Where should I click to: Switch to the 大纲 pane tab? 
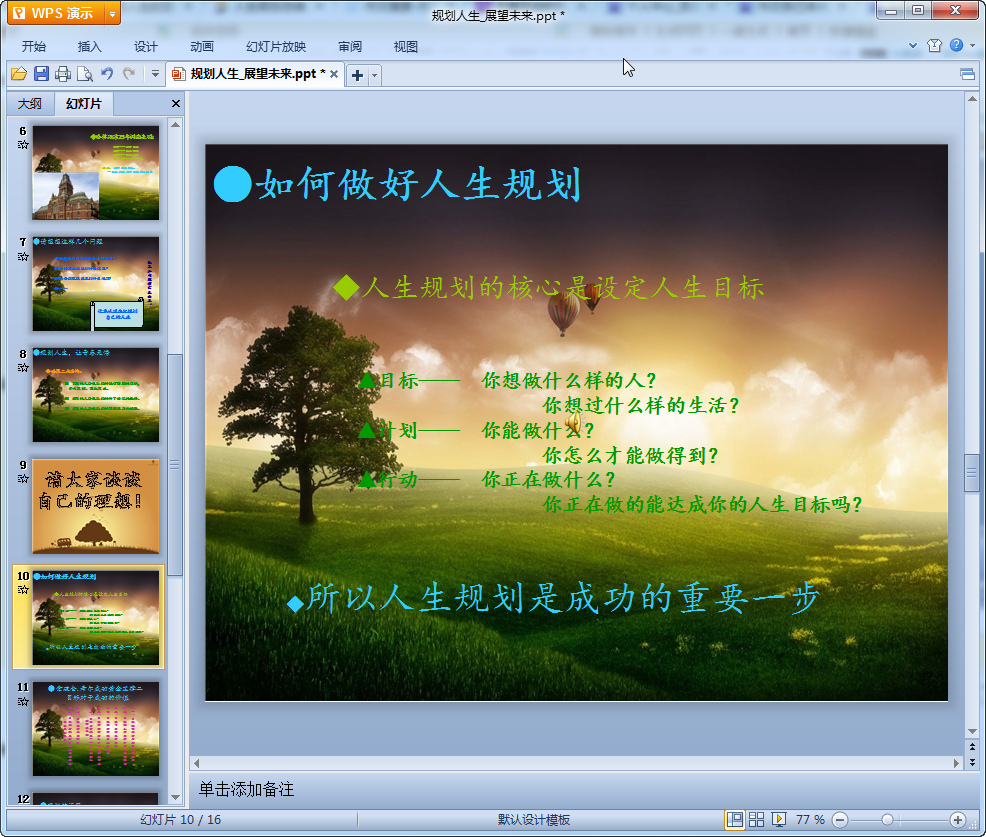pos(30,104)
